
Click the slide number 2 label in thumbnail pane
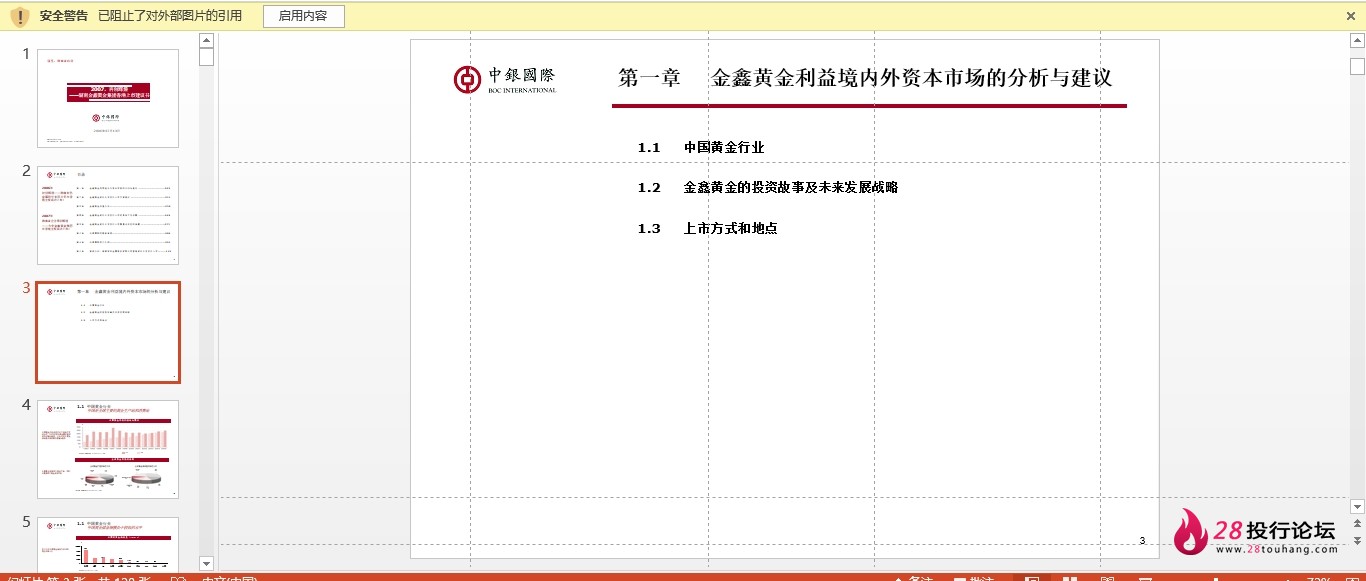[x=27, y=170]
